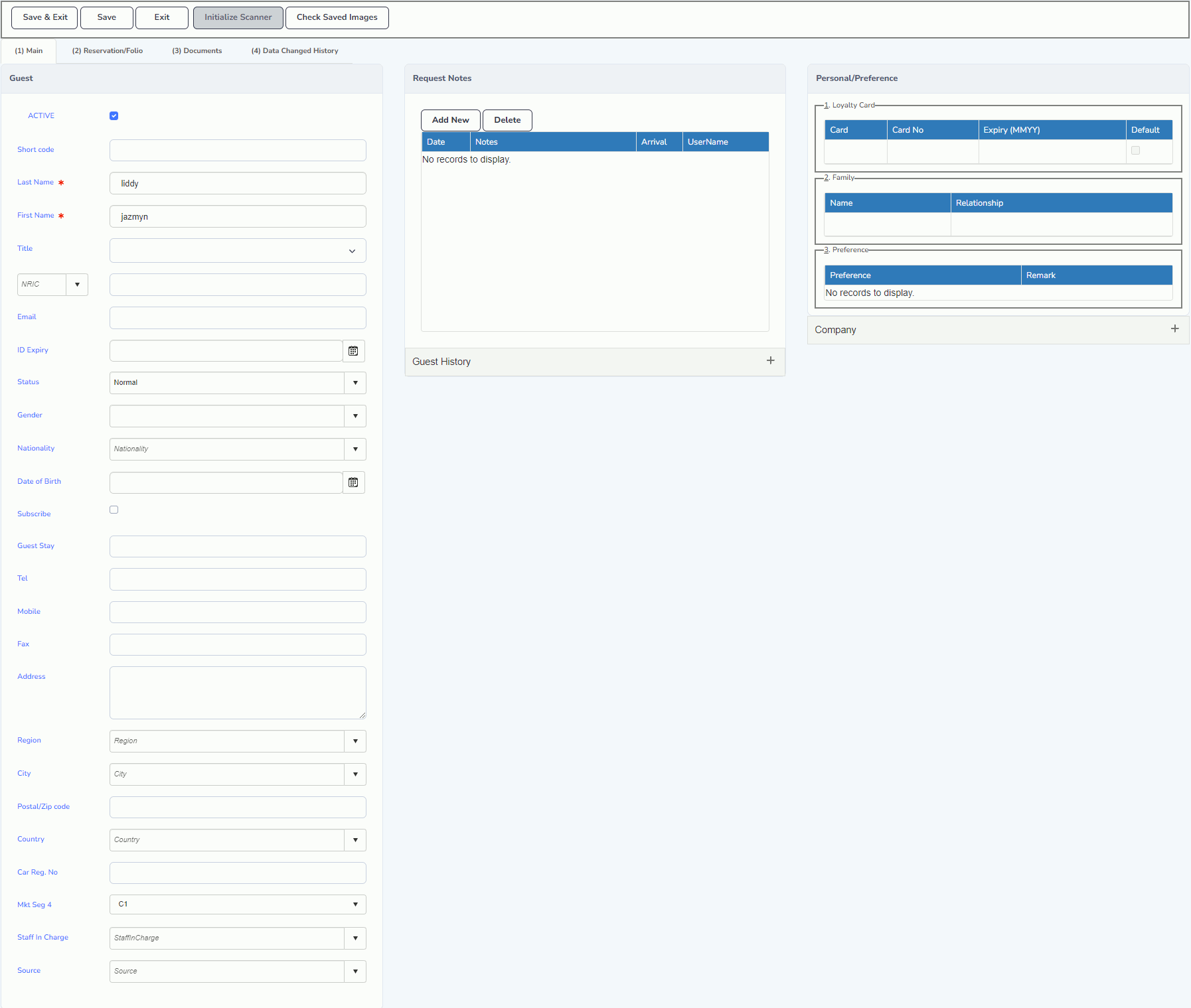Open the Date of Birth calendar picker
This screenshot has width=1191, height=1008.
pyautogui.click(x=353, y=482)
